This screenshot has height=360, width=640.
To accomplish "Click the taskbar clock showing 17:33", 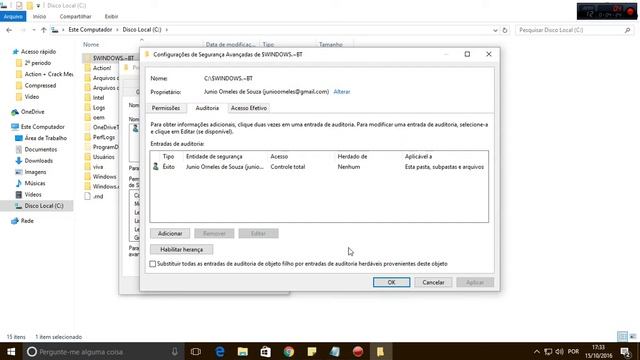I will tap(598, 351).
